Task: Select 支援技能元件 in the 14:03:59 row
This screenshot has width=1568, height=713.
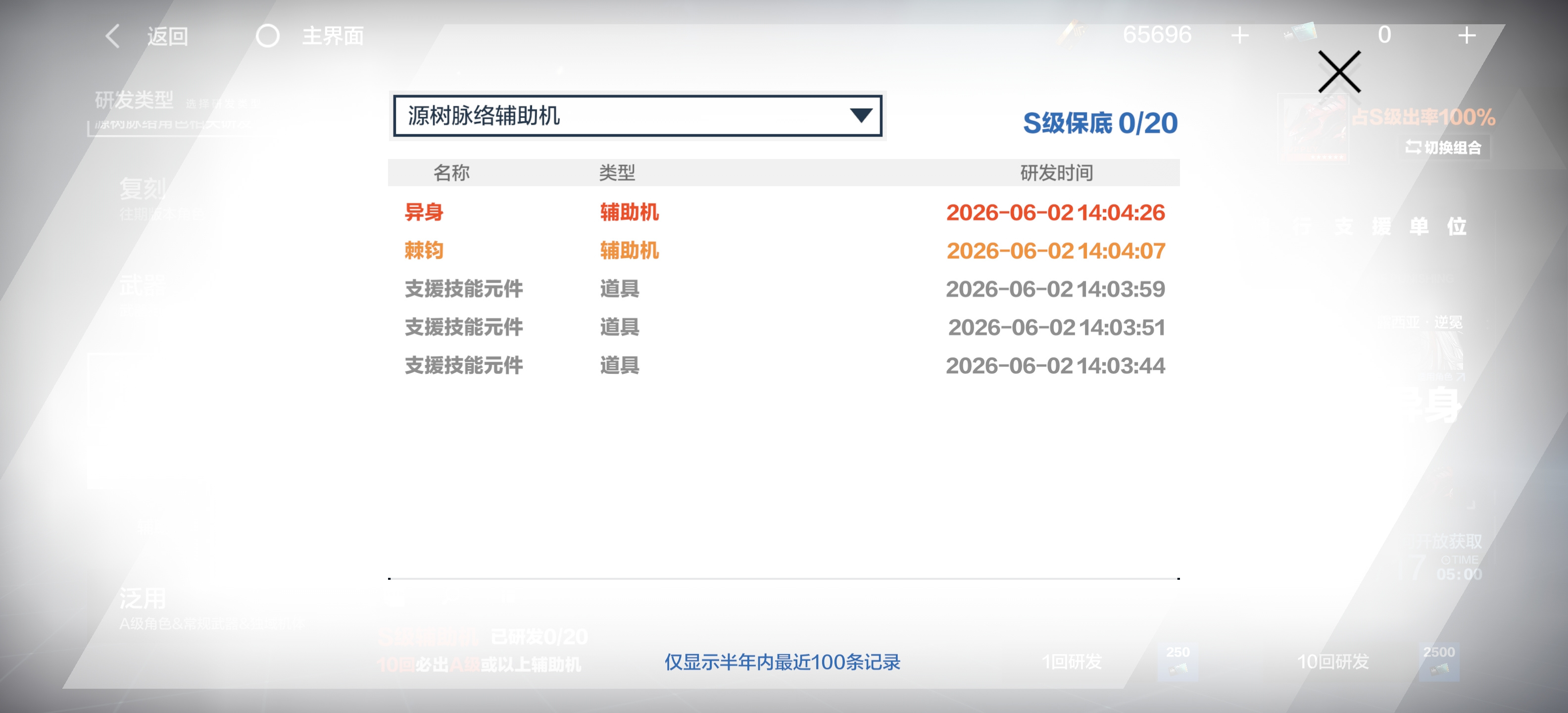Action: pos(464,289)
